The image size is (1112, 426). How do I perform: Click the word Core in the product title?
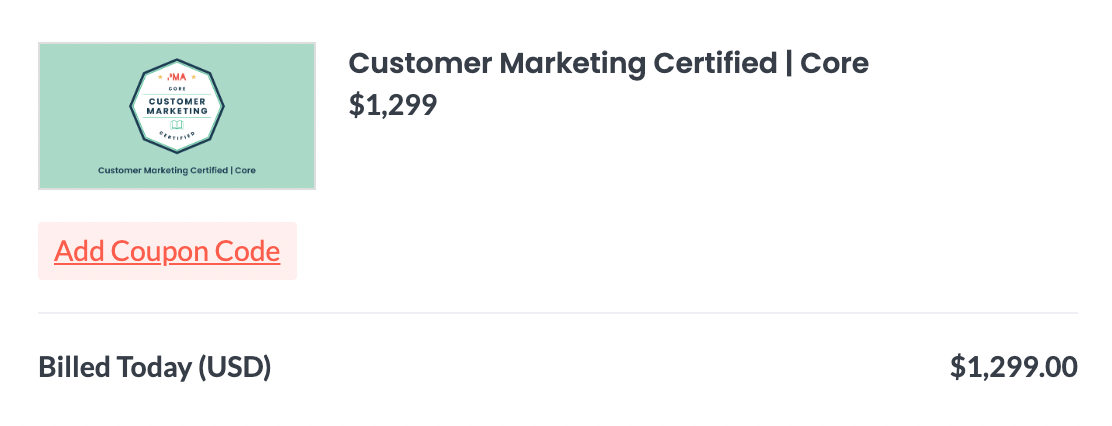834,64
